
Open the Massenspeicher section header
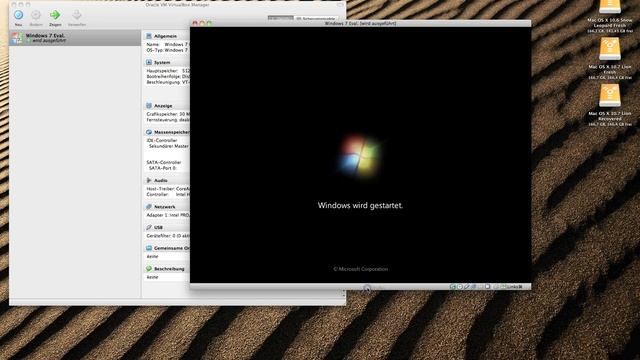167,132
